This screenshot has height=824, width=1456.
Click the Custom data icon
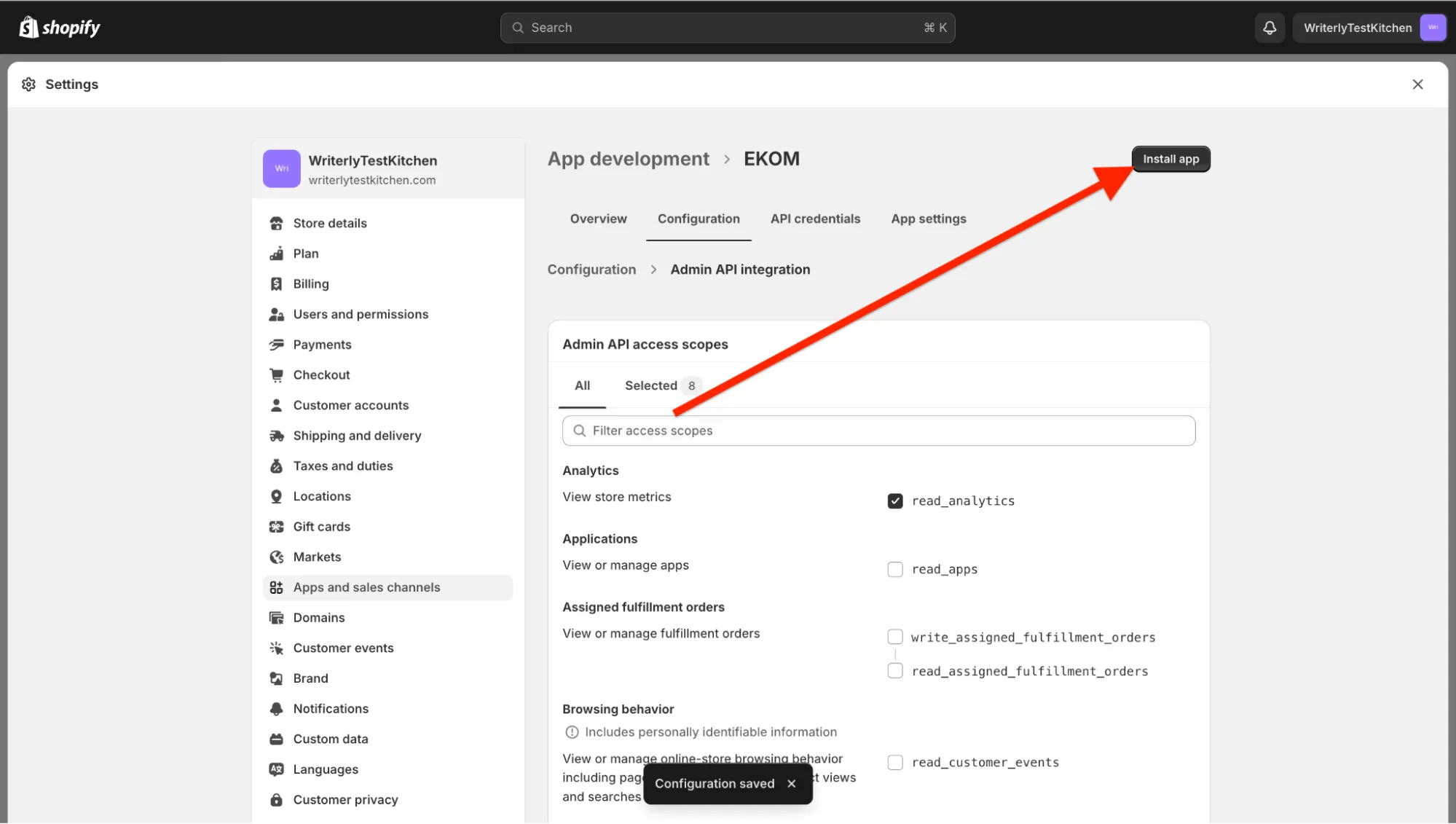pyautogui.click(x=276, y=739)
